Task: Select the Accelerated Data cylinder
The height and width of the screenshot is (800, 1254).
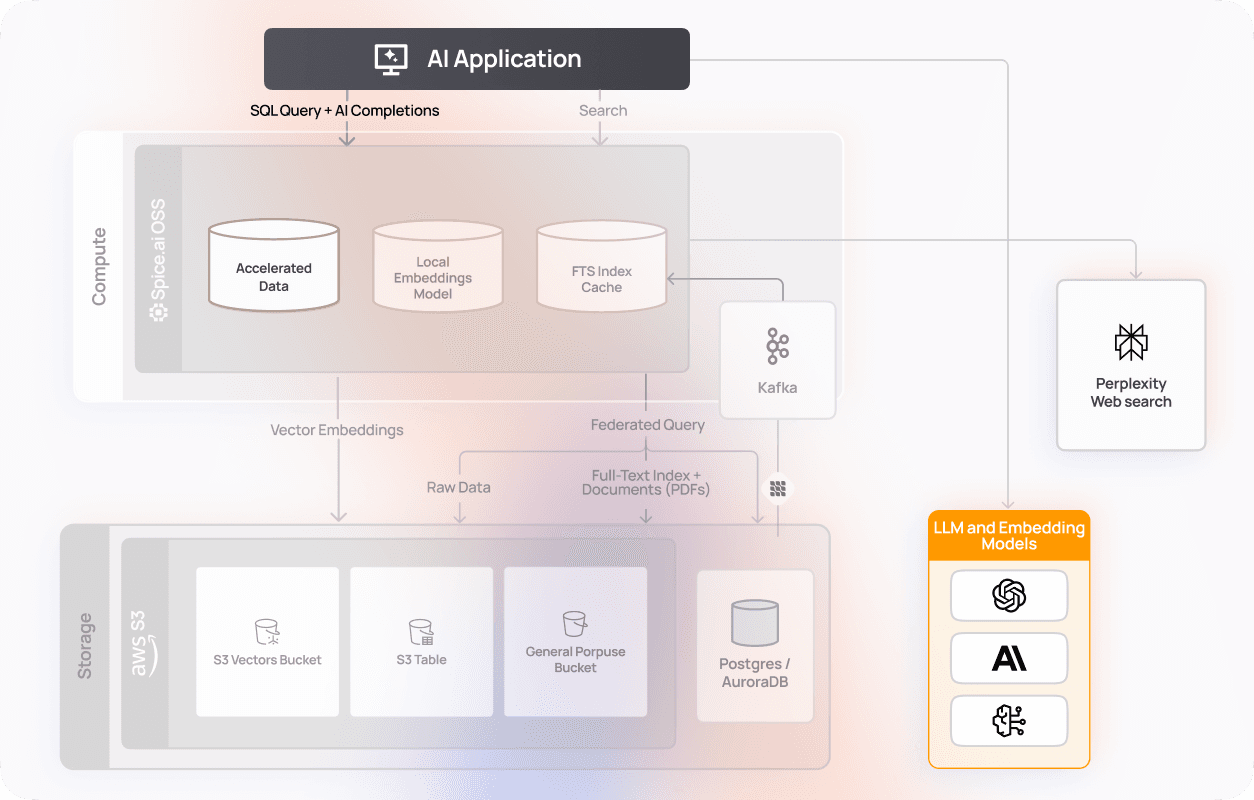Action: point(274,265)
